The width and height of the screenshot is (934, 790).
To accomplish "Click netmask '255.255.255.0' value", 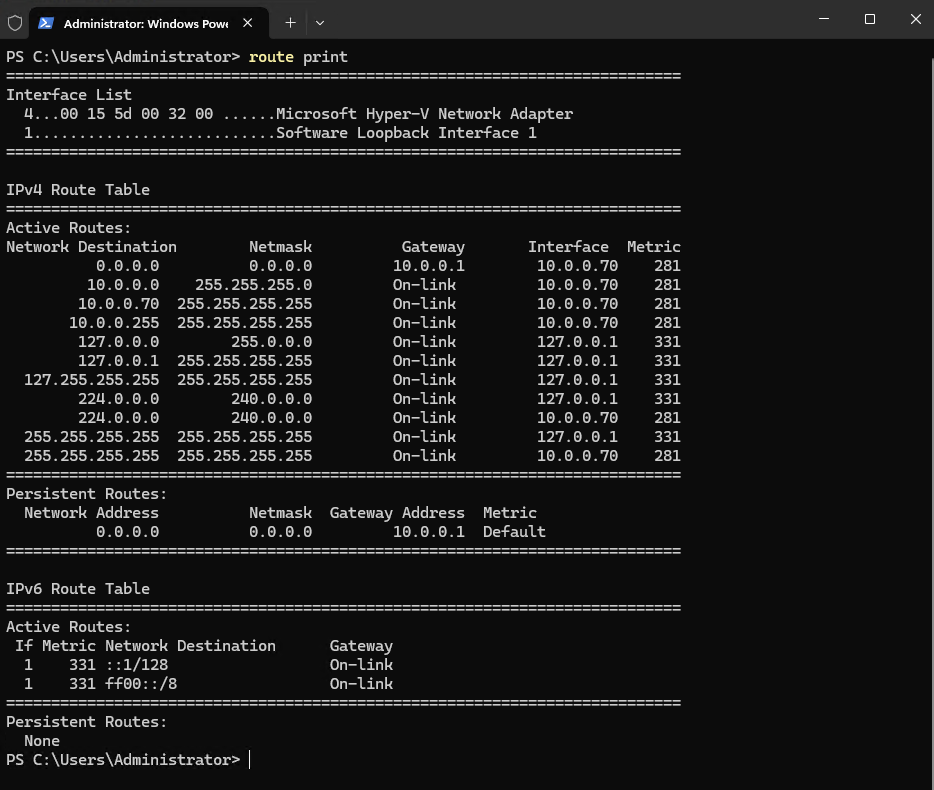I will 254,285.
